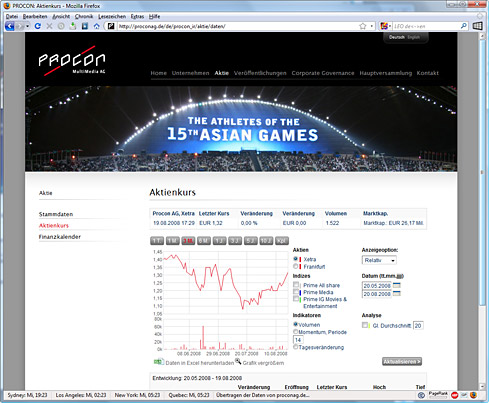Screen dimensions: 489x403
Task: Enable the Prime All share checkbox
Action: [296, 284]
